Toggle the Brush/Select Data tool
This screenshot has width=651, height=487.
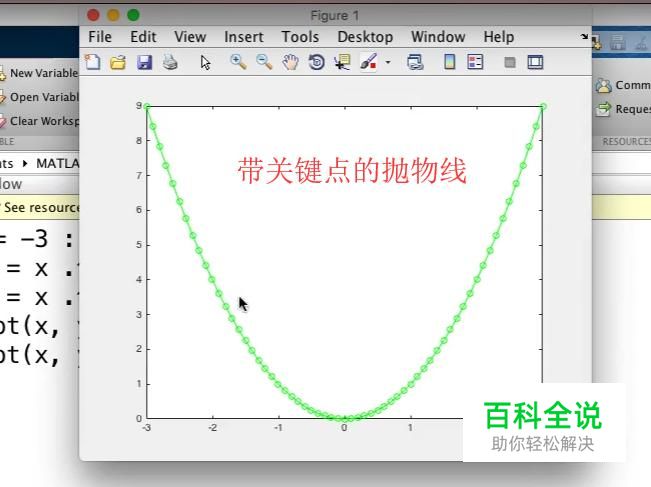pyautogui.click(x=368, y=62)
